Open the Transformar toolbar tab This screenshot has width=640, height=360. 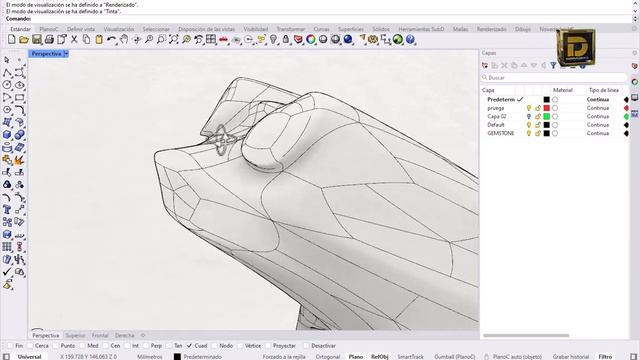[291, 29]
